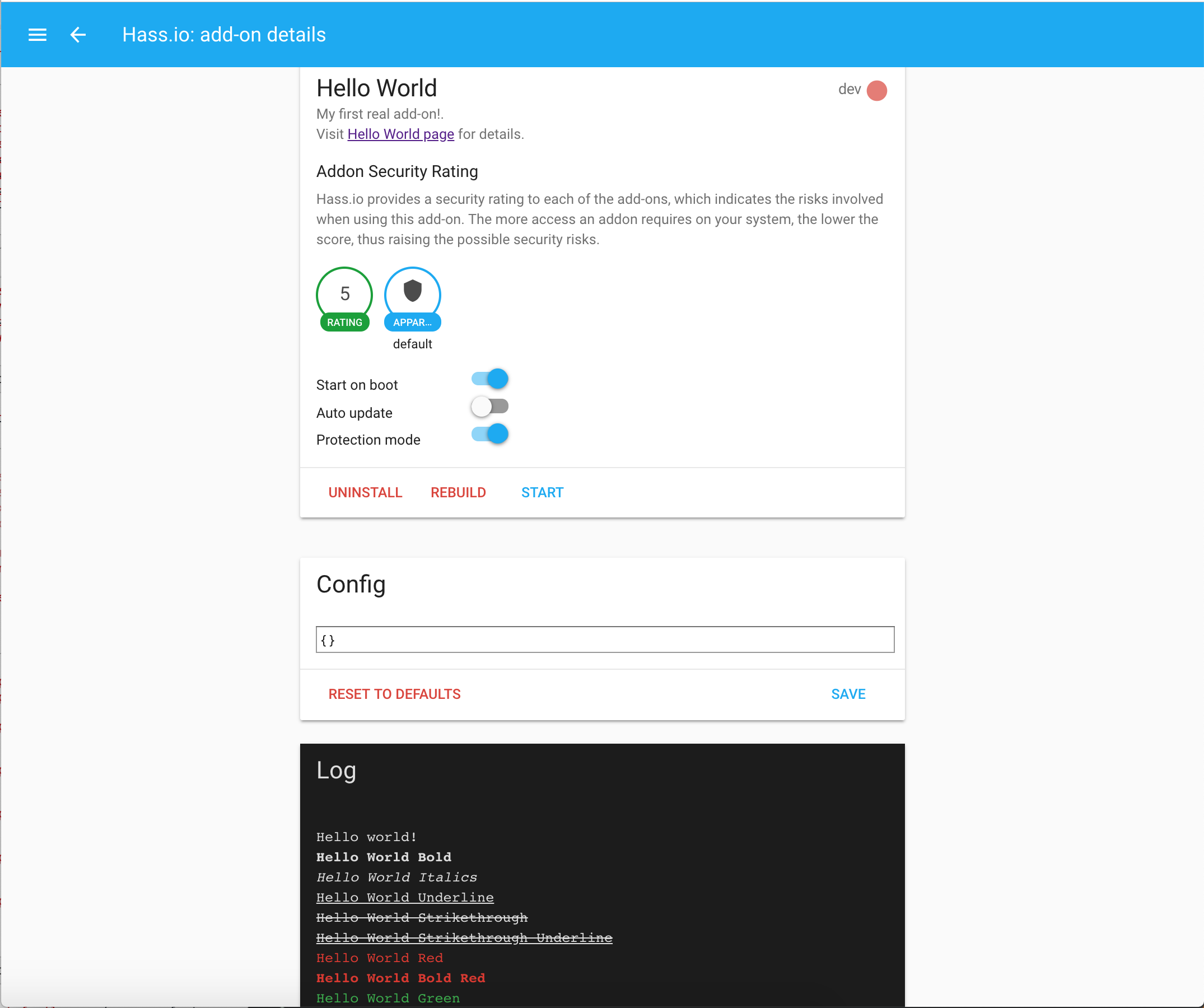The height and width of the screenshot is (1008, 1204).
Task: Click the Log panel heading
Action: point(336,770)
